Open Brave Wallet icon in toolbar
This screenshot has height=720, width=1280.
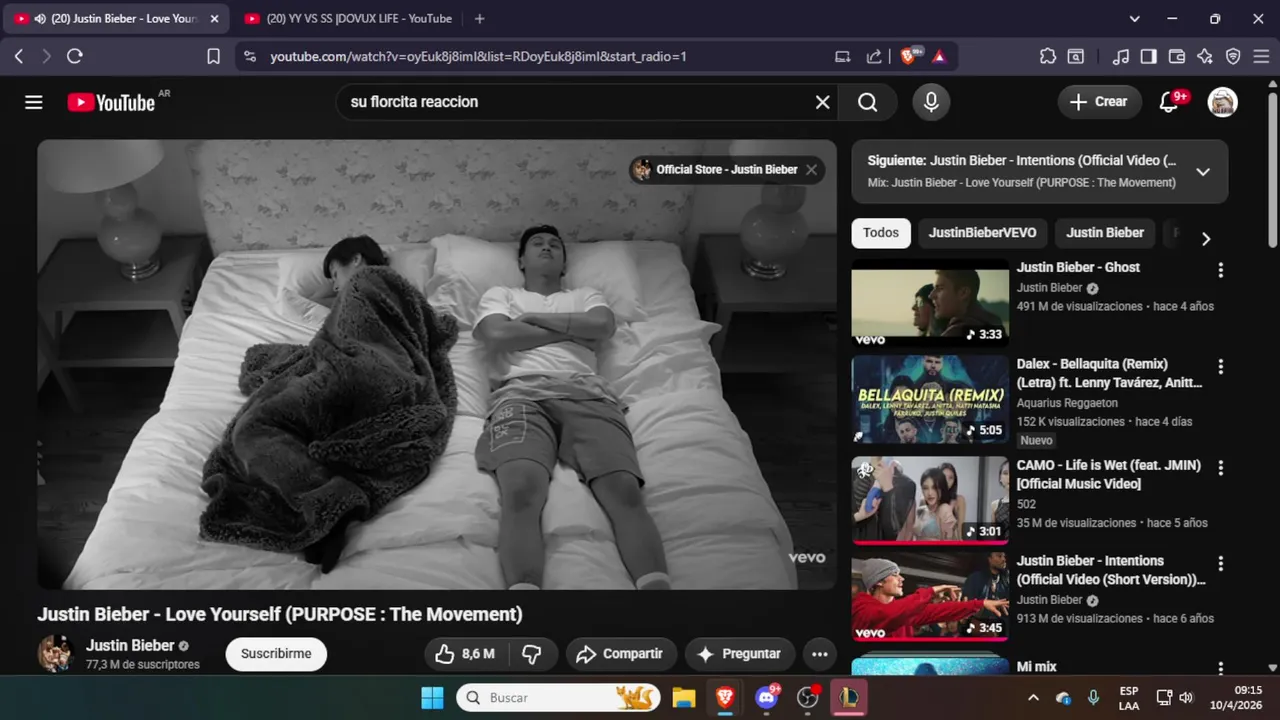click(1177, 57)
